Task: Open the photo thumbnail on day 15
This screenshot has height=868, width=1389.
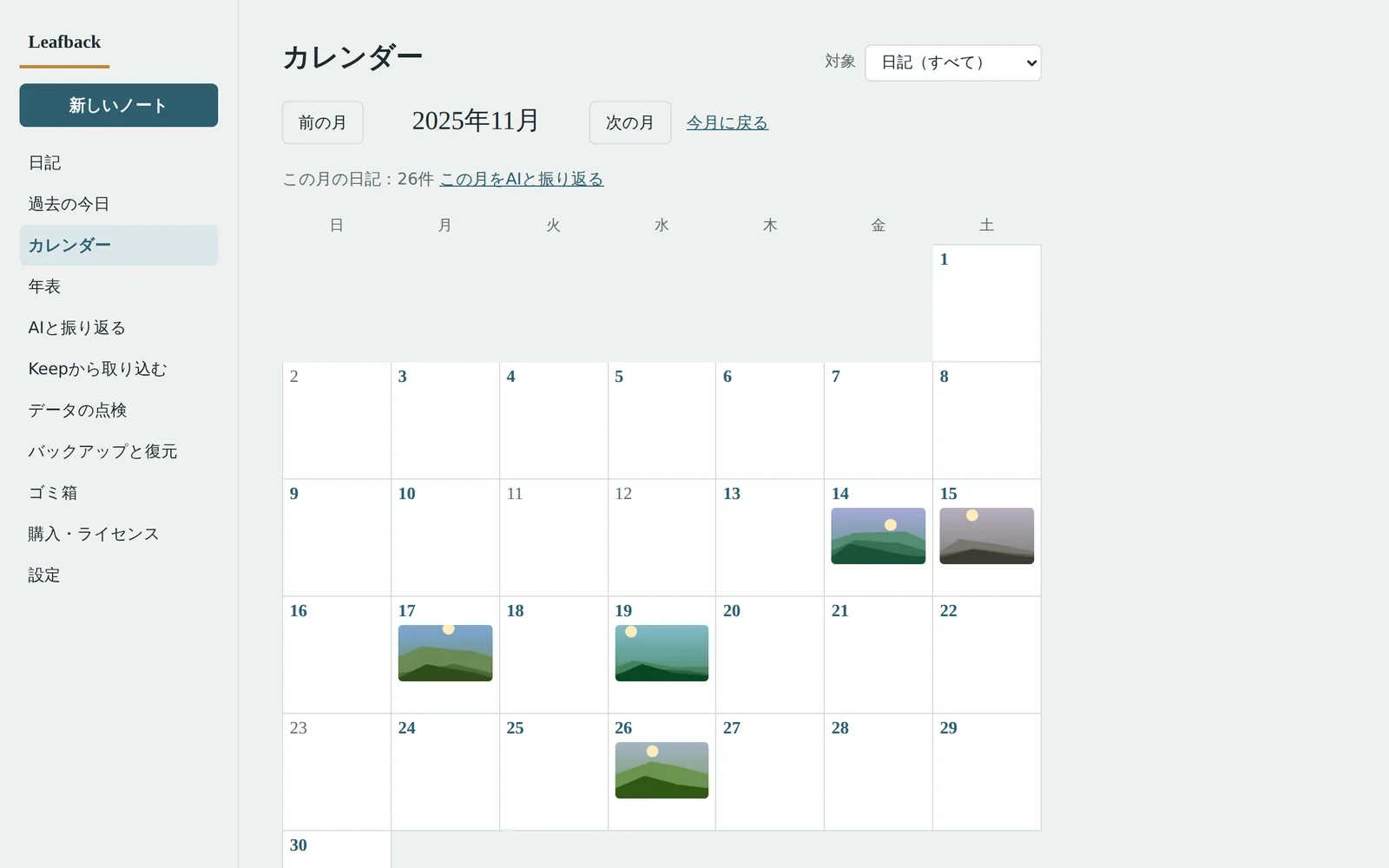Action: [986, 536]
